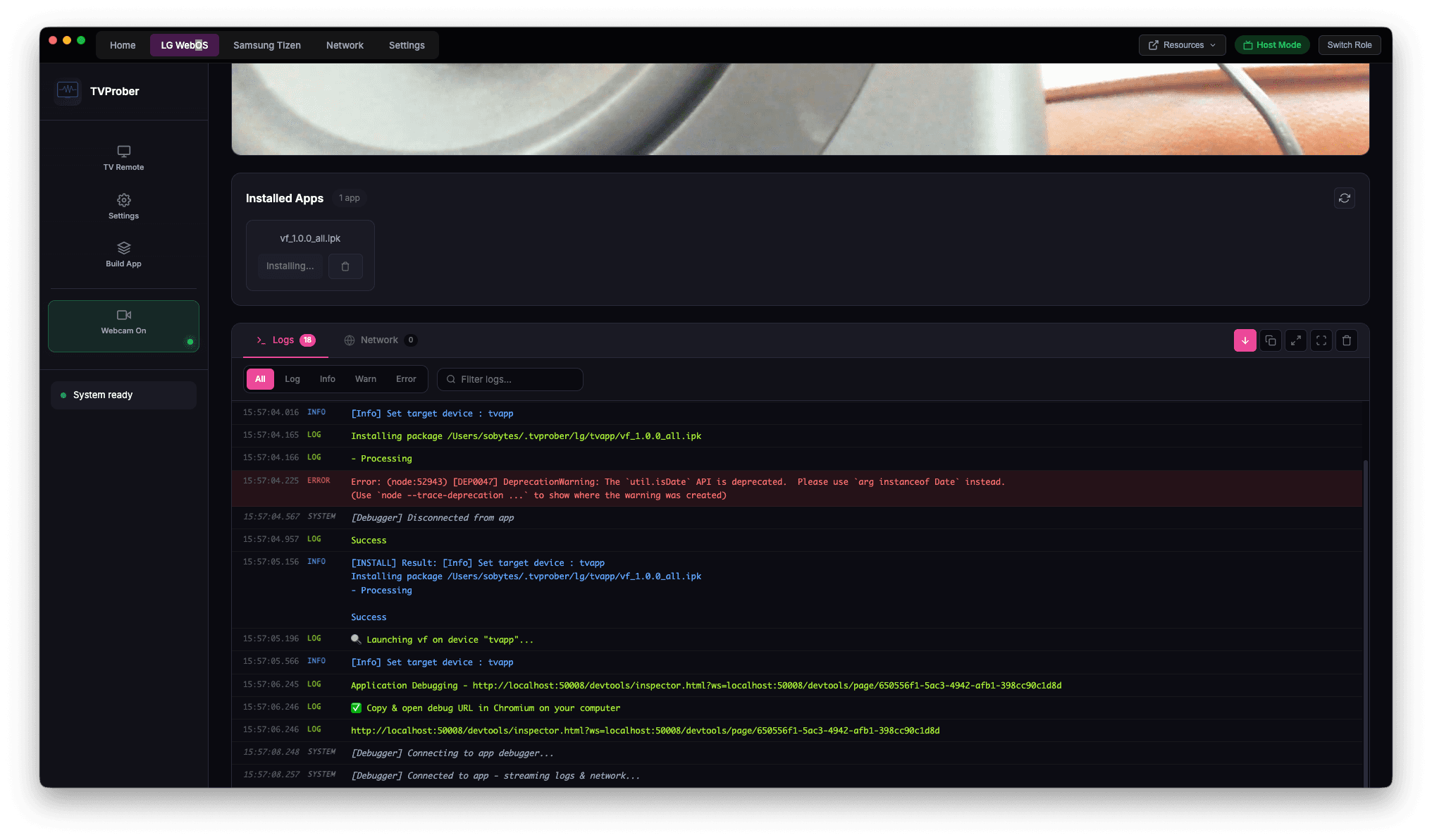Open the Samsung Tizen tab
1432x840 pixels.
pos(266,44)
